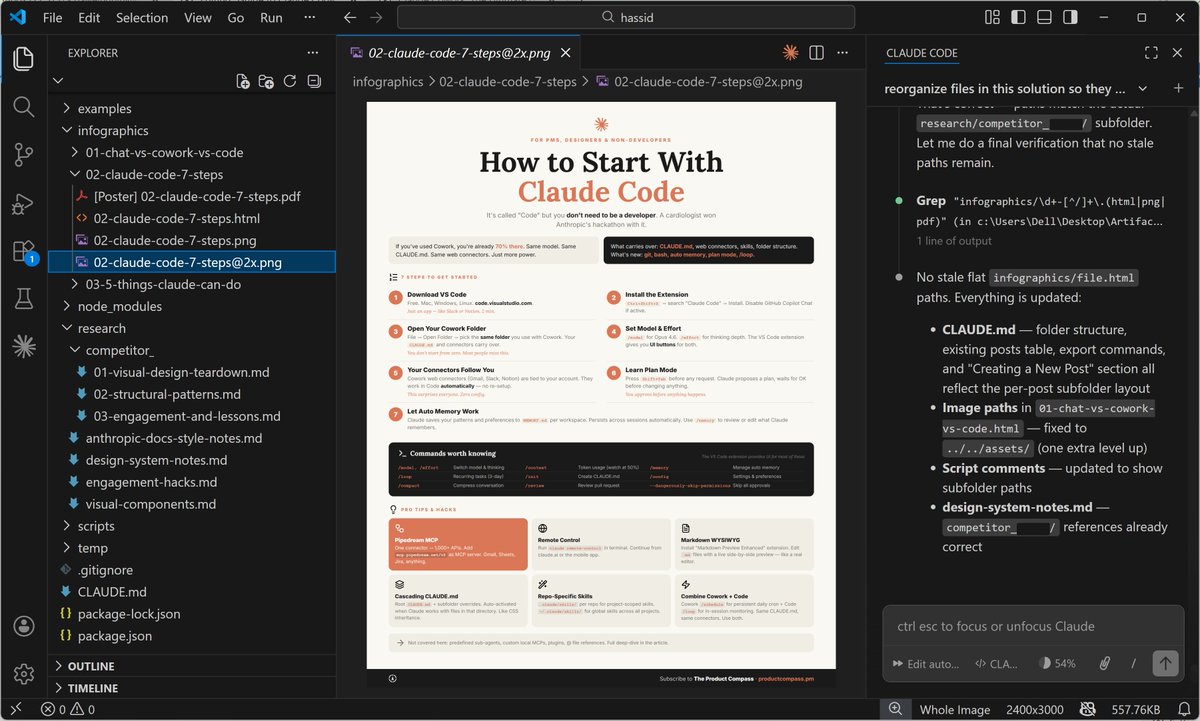This screenshot has height=721, width=1200.
Task: Open the Accounts menu icon
Action: [x=24, y=627]
